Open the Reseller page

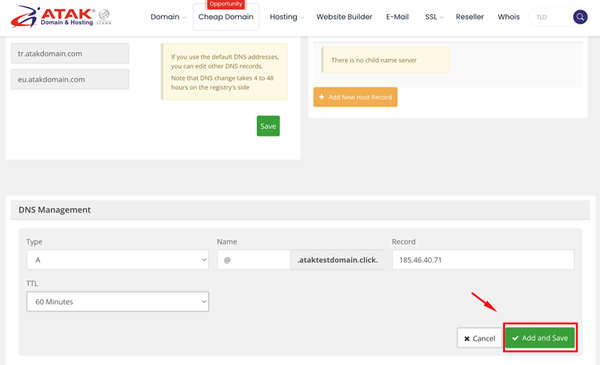click(470, 17)
